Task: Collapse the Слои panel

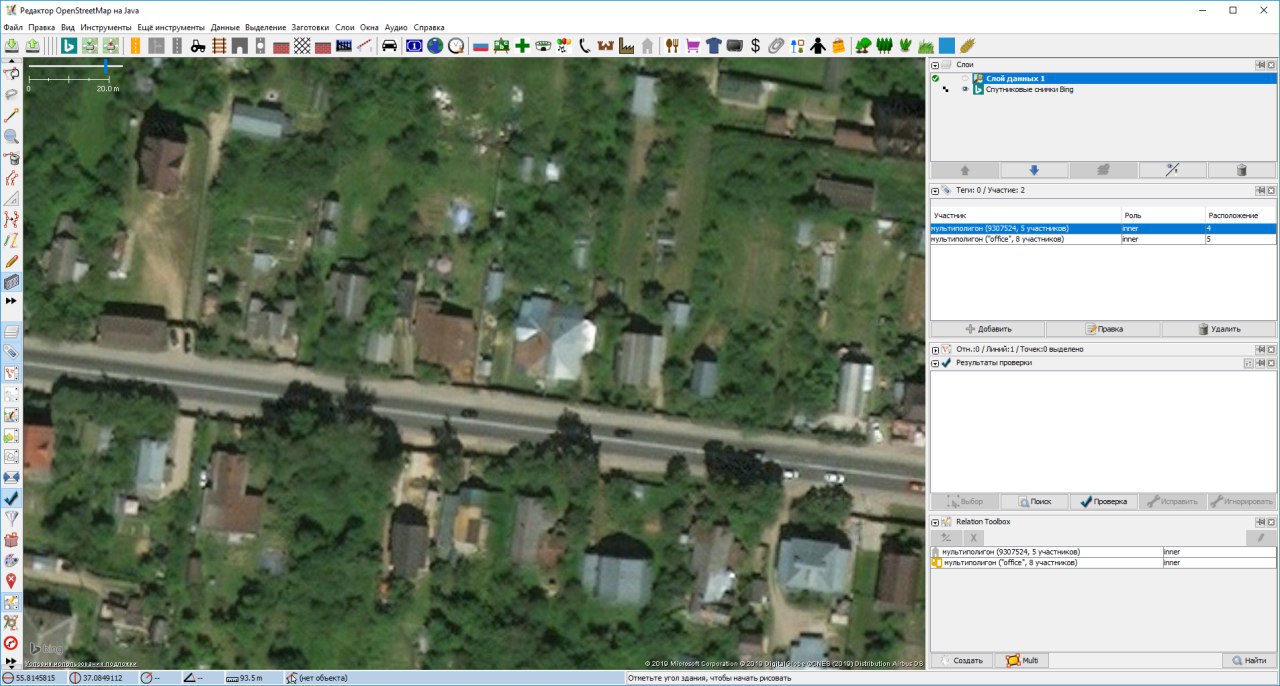Action: [935, 64]
